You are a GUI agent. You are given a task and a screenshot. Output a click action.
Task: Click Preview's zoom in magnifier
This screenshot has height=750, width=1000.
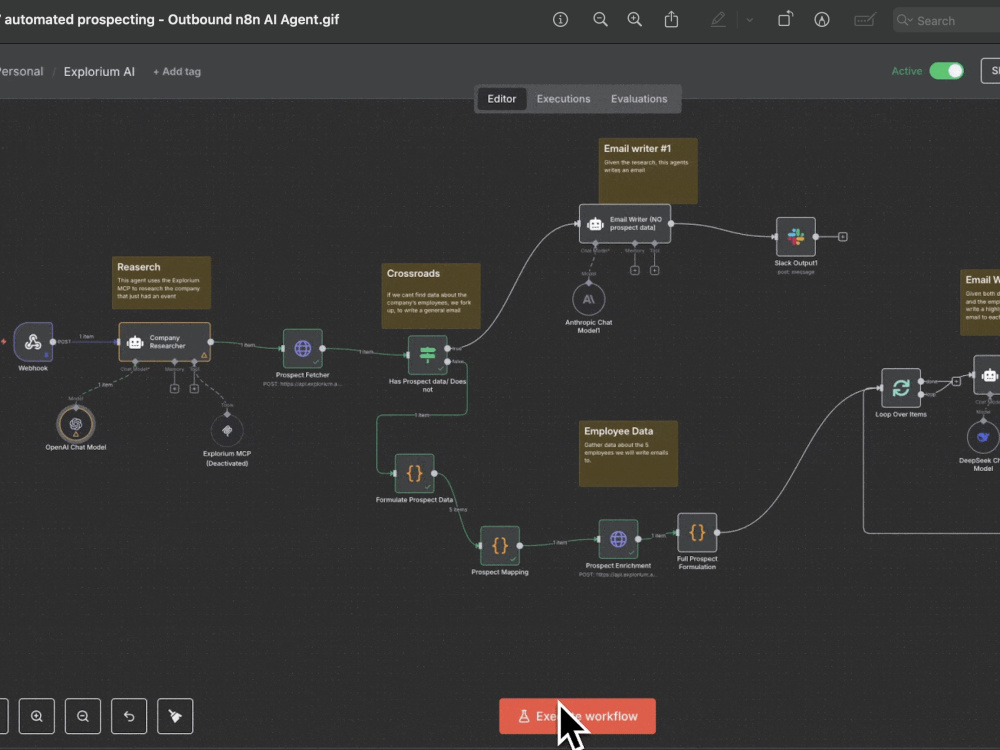coord(635,20)
